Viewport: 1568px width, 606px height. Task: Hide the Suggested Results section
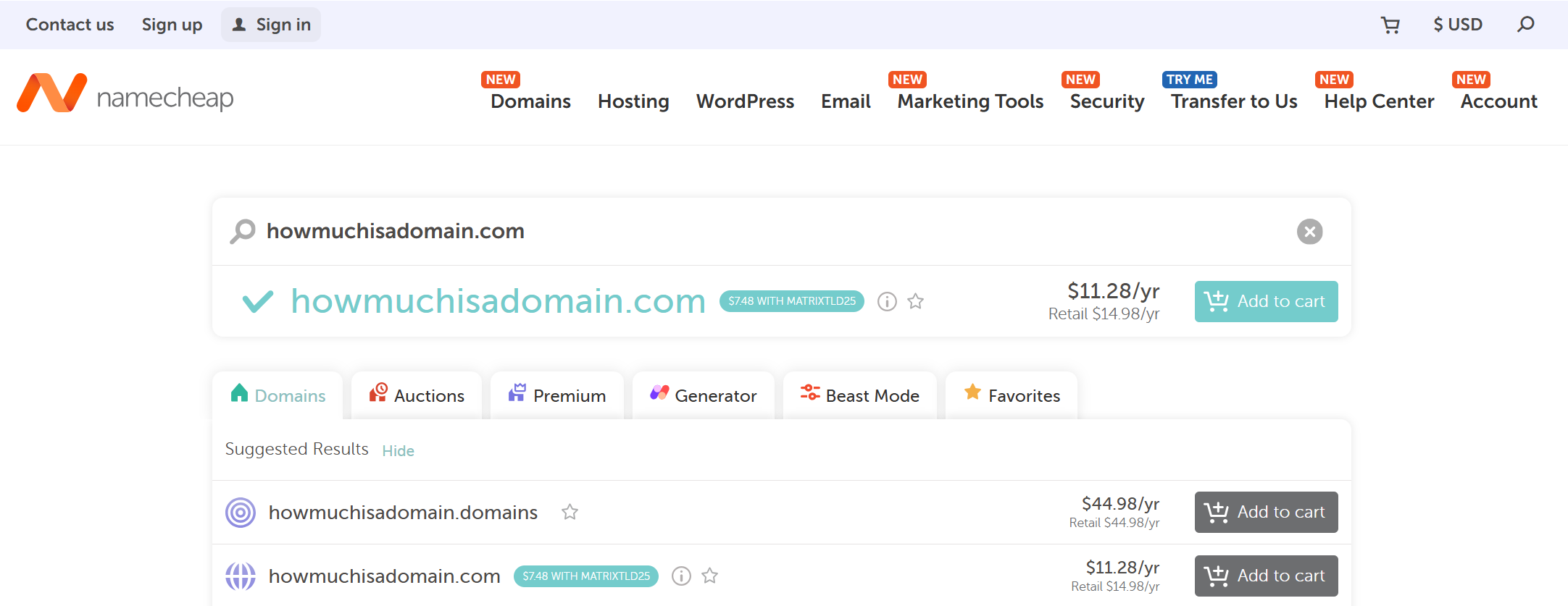pos(398,450)
